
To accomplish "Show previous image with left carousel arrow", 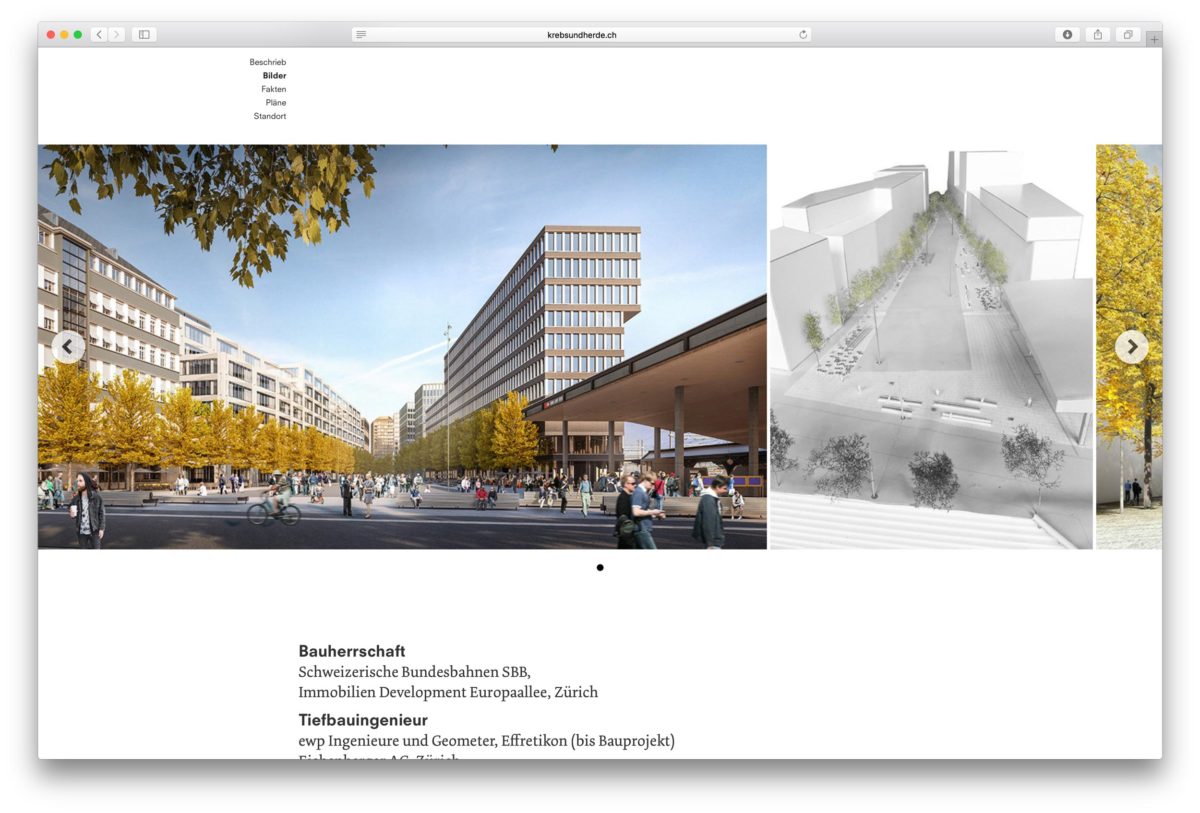I will pyautogui.click(x=68, y=347).
